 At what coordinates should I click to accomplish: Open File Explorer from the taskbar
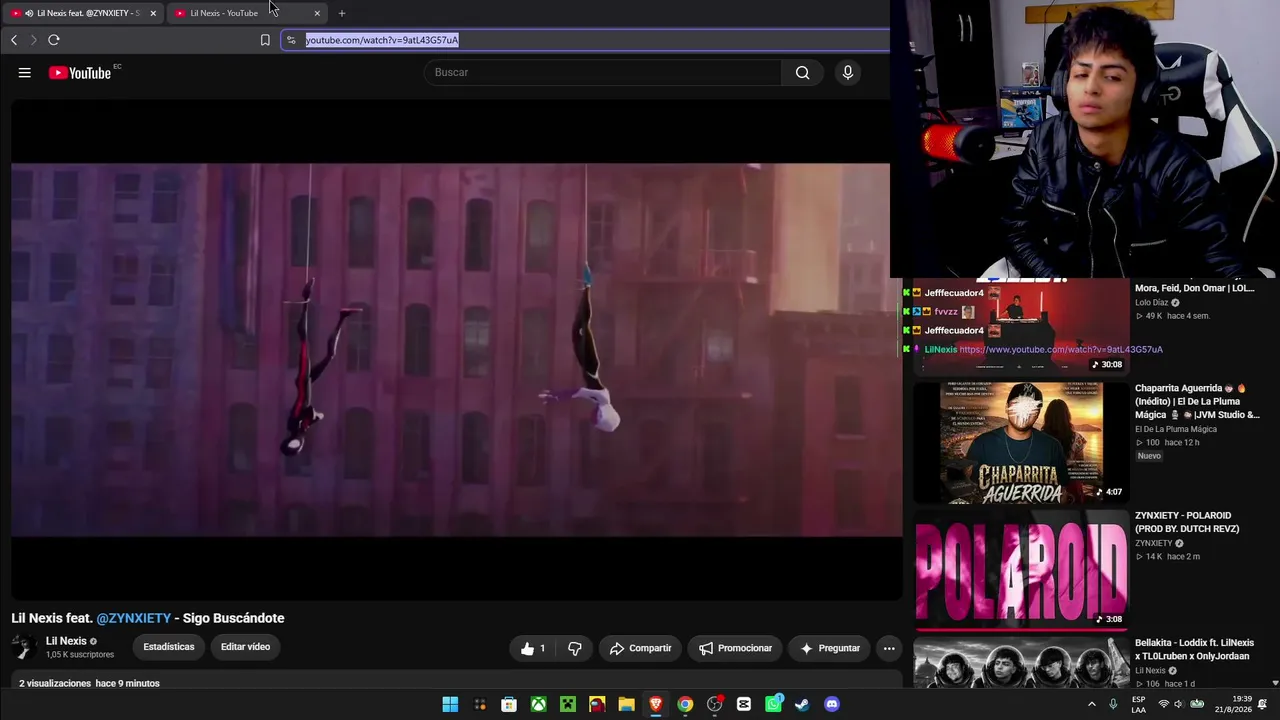(626, 704)
